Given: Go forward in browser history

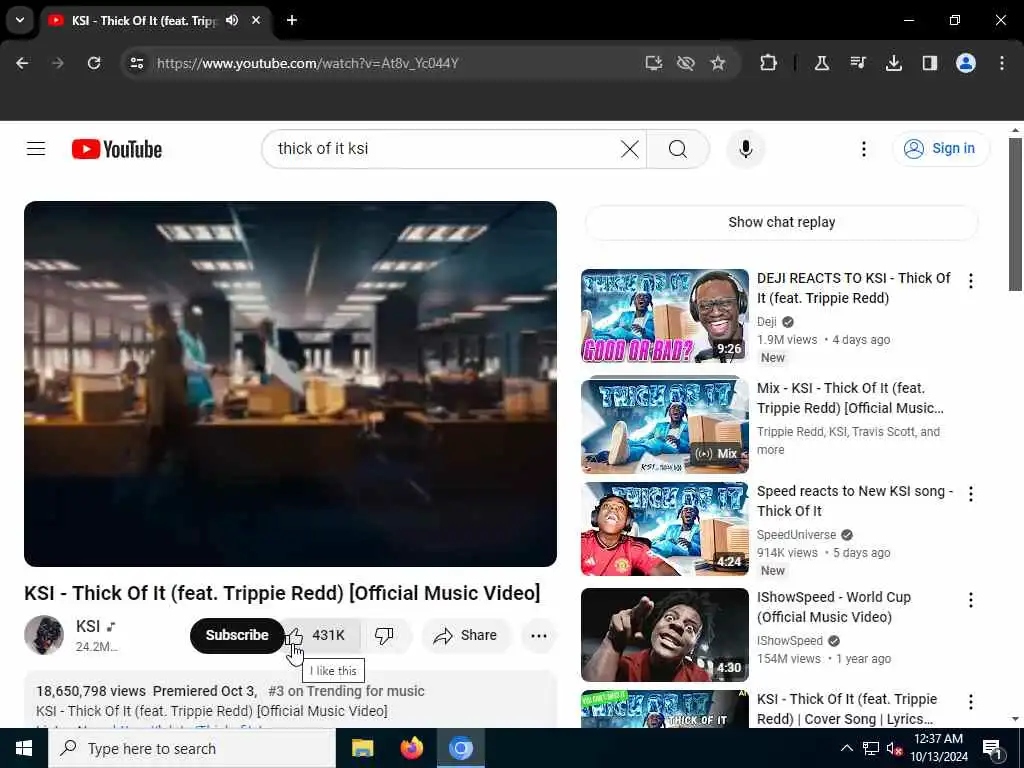Looking at the screenshot, I should pos(58,63).
